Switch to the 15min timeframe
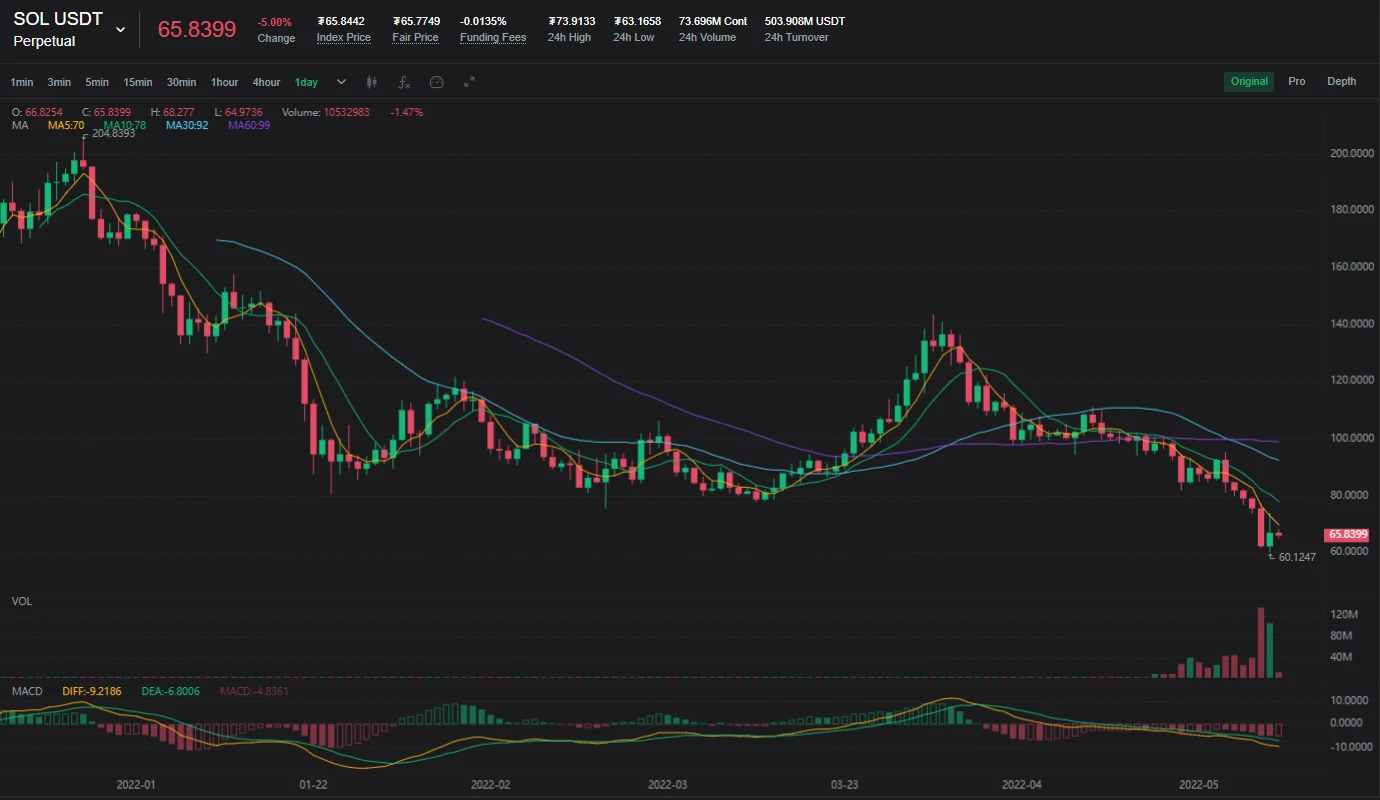This screenshot has width=1380, height=800. pos(138,82)
